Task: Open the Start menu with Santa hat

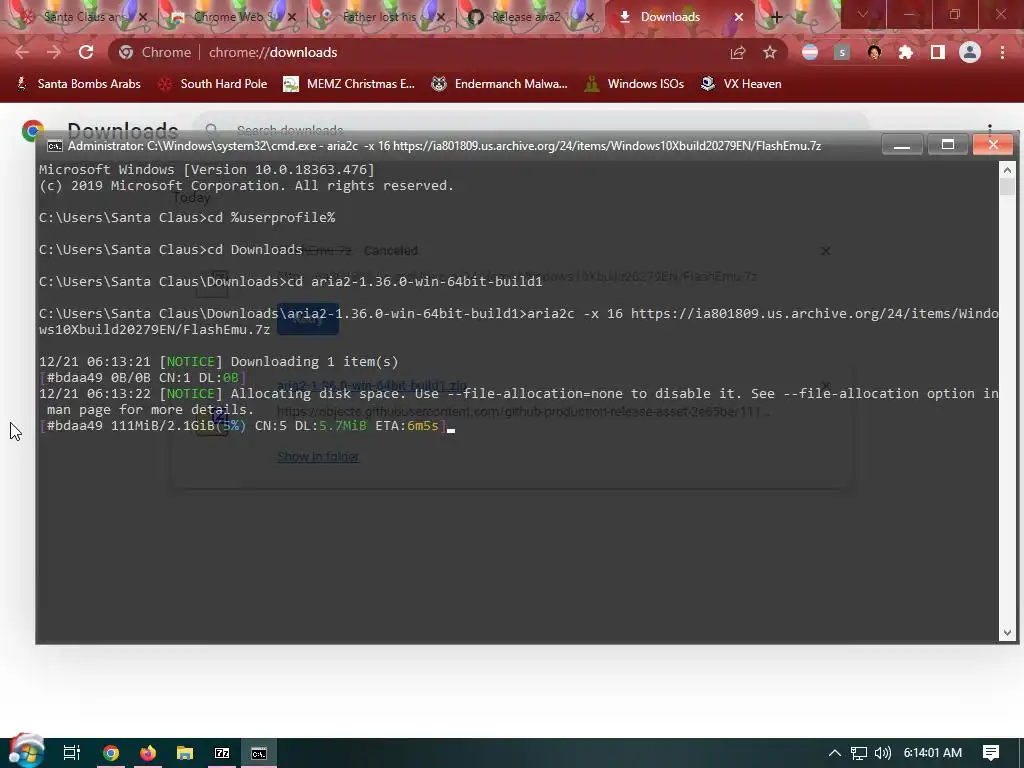Action: (25, 751)
